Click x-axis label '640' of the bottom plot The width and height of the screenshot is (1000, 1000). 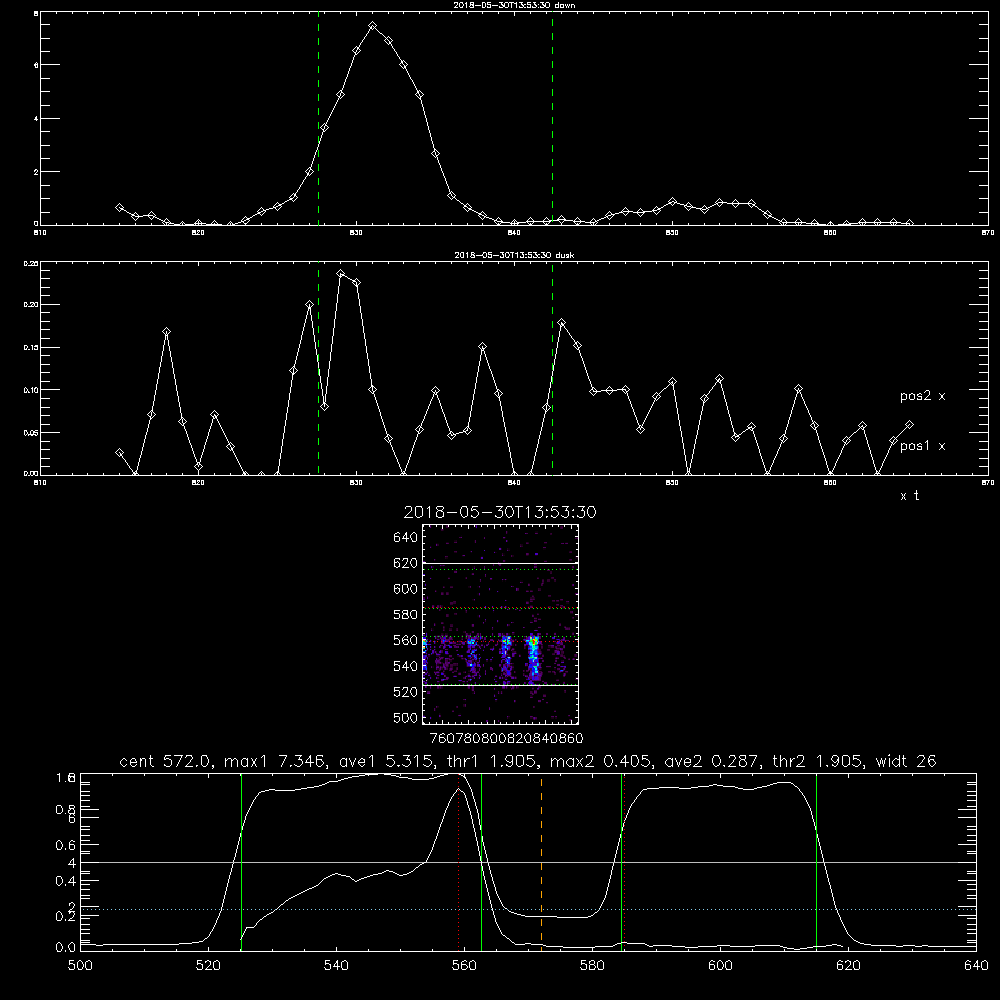coord(976,966)
